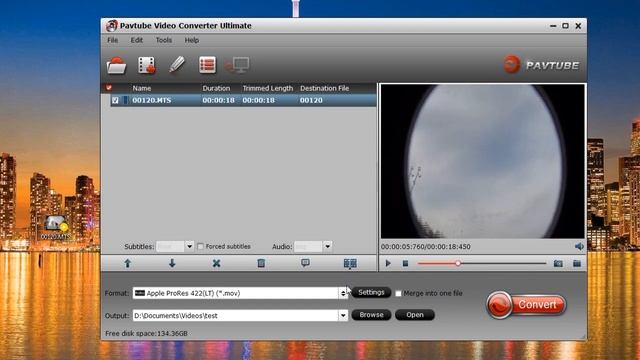Viewport: 640px width, 360px height.
Task: Click the Trimmed Length column header
Action: 268,88
